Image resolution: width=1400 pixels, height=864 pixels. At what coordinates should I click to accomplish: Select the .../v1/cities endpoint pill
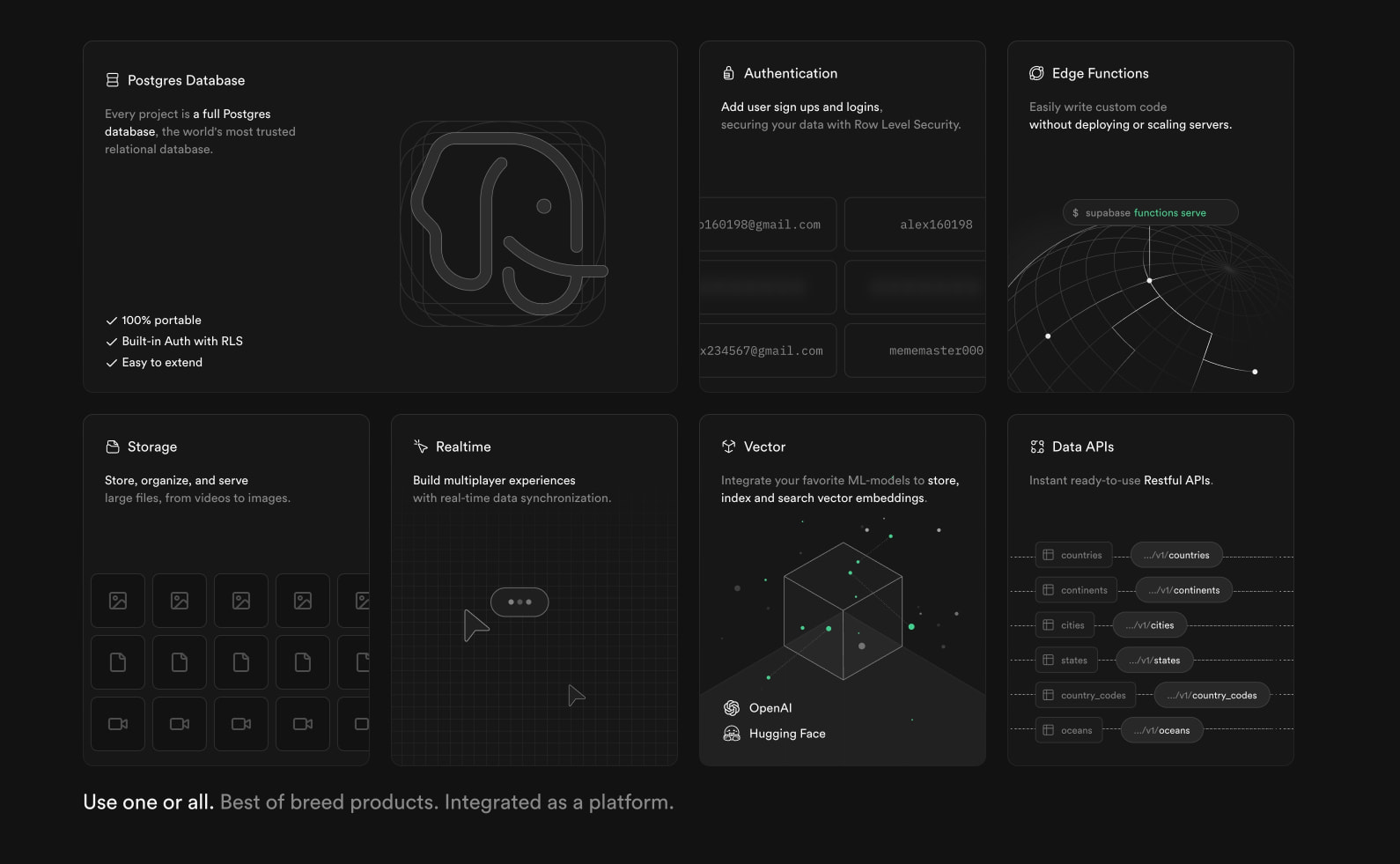click(1150, 625)
